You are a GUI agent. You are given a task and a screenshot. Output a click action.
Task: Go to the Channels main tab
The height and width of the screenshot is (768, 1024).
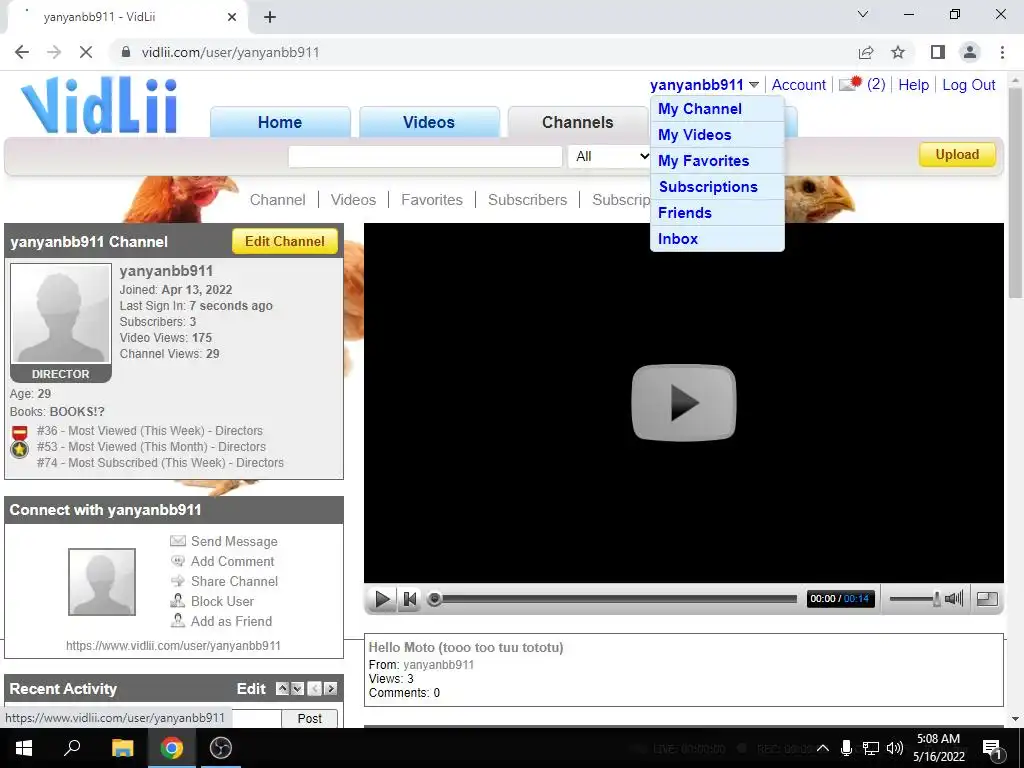[577, 122]
